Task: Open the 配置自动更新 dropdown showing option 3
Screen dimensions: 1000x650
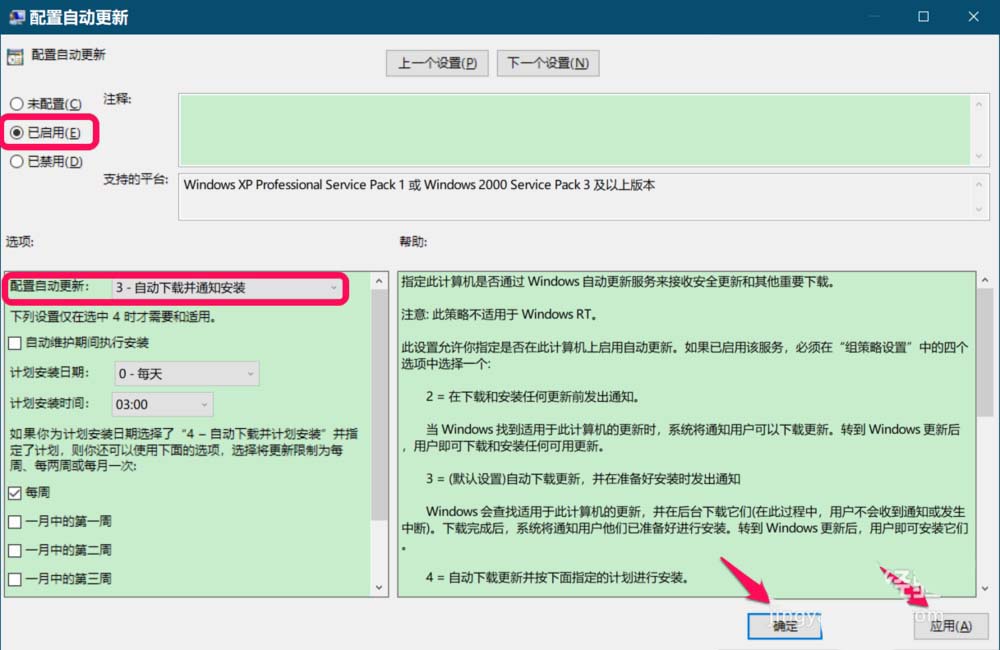Action: pos(226,288)
